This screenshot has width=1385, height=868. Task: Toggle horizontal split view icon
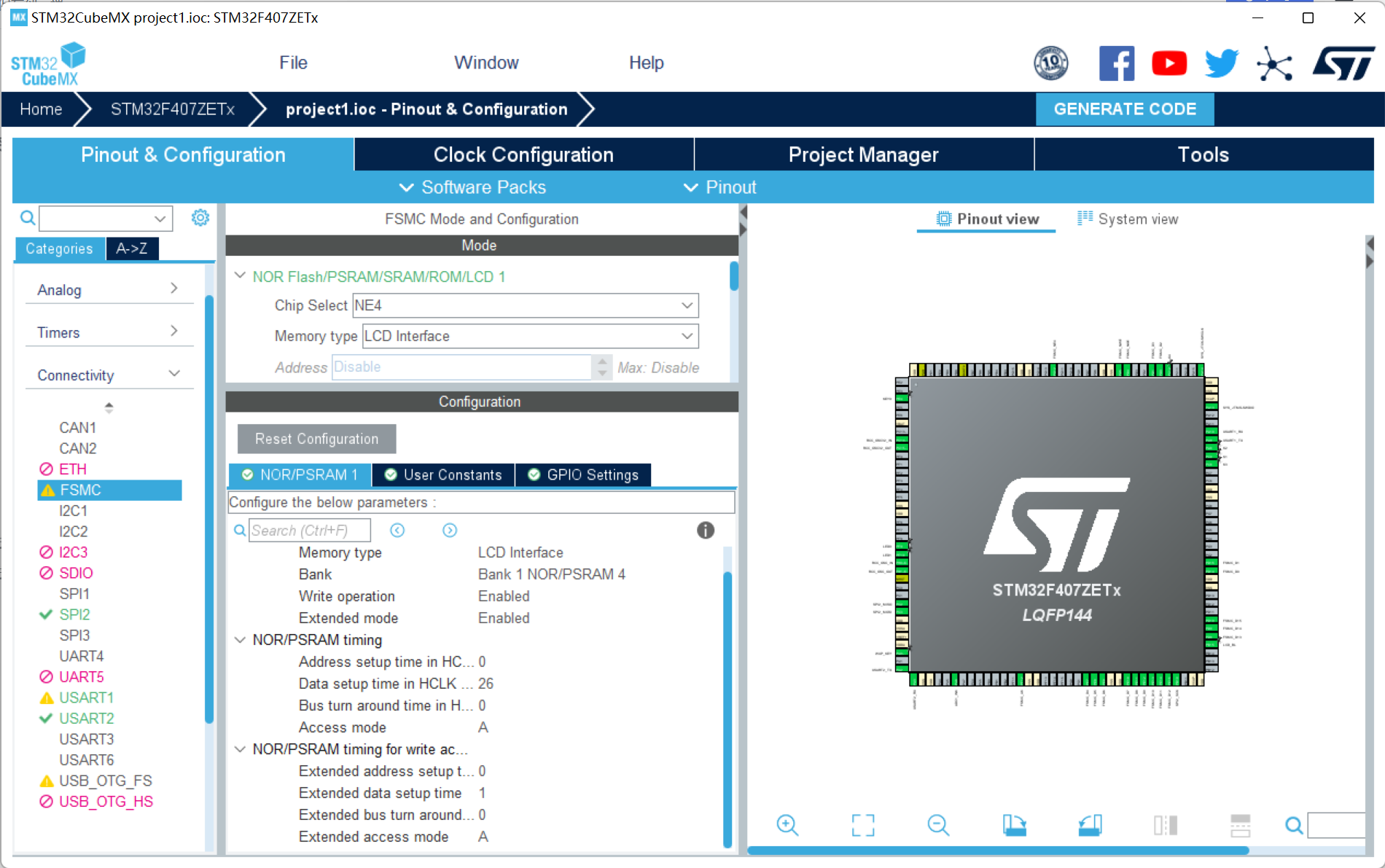pos(1240,825)
